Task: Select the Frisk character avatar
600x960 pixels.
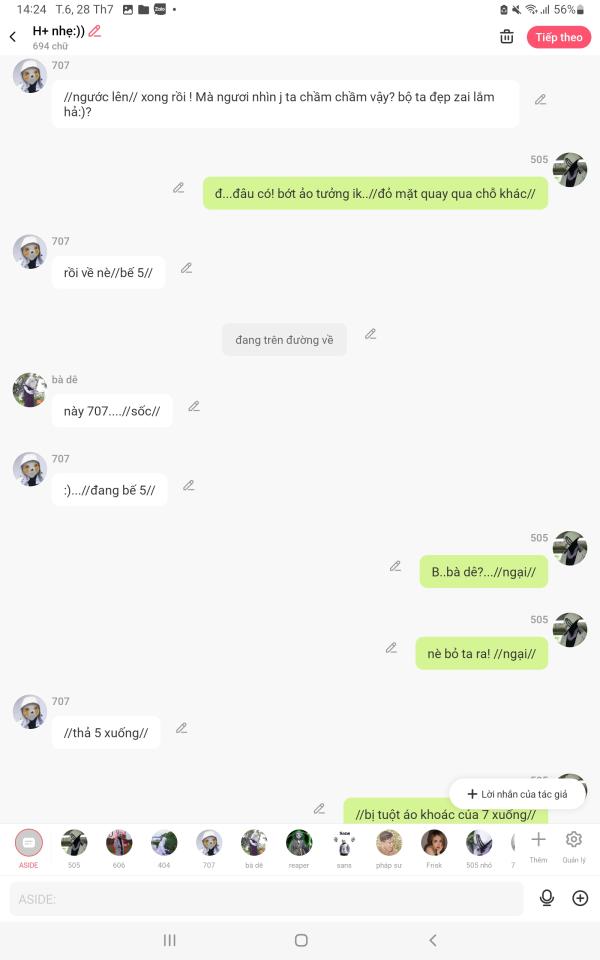Action: click(x=434, y=848)
